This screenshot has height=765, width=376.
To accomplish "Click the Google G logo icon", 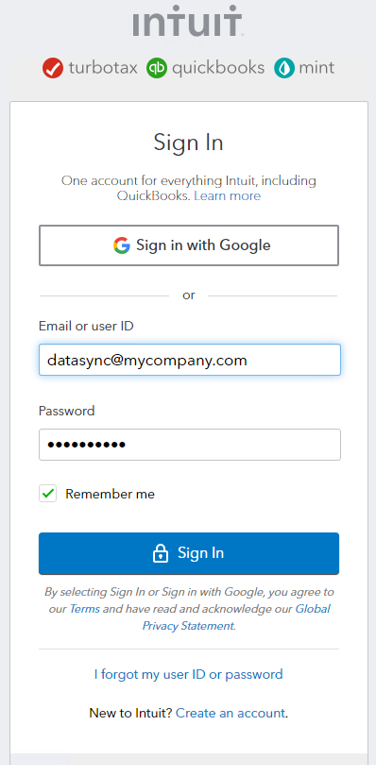I will click(121, 245).
